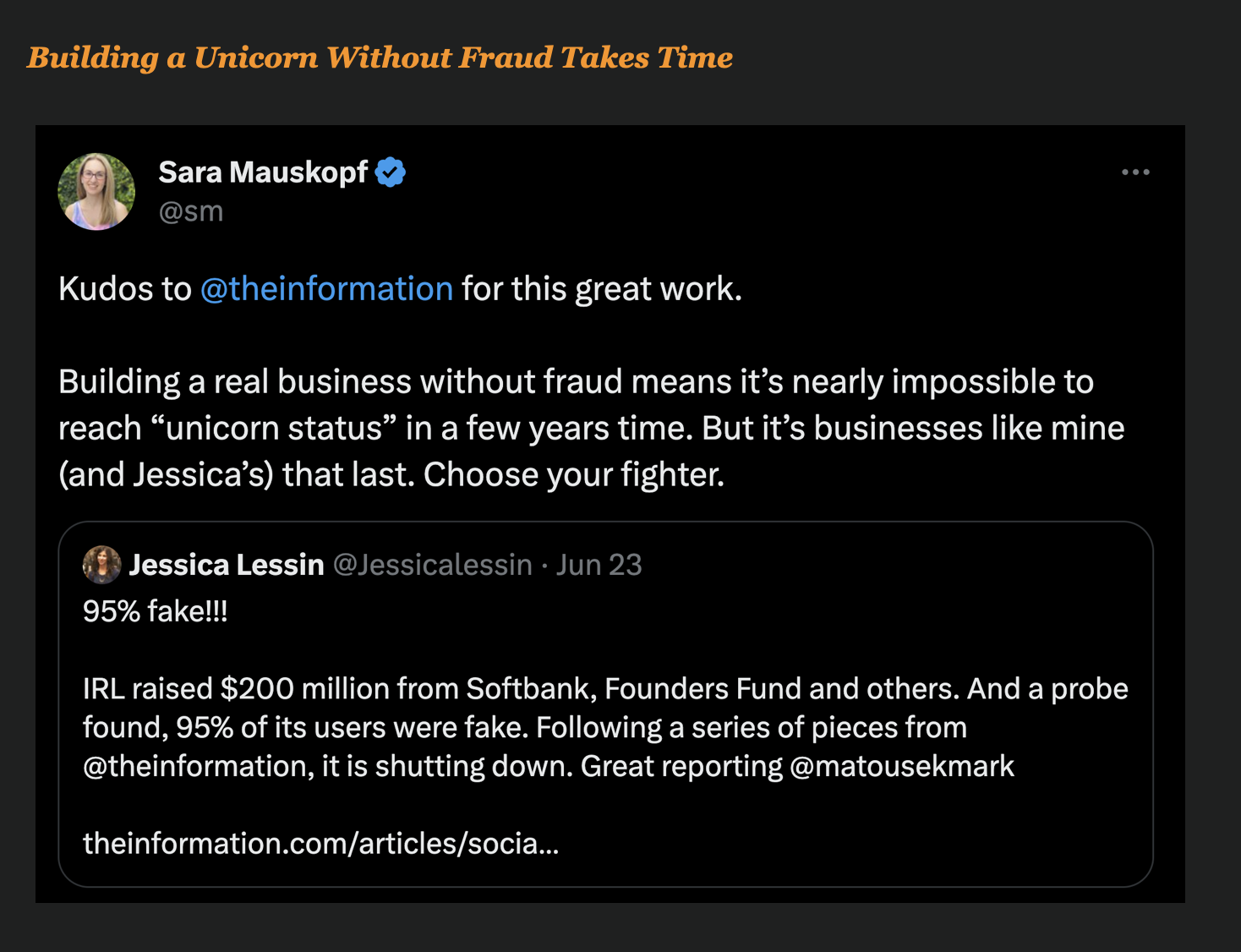Screen dimensions: 1241x952
Task: Open the theinformation.com/articles link
Action: [x=320, y=843]
